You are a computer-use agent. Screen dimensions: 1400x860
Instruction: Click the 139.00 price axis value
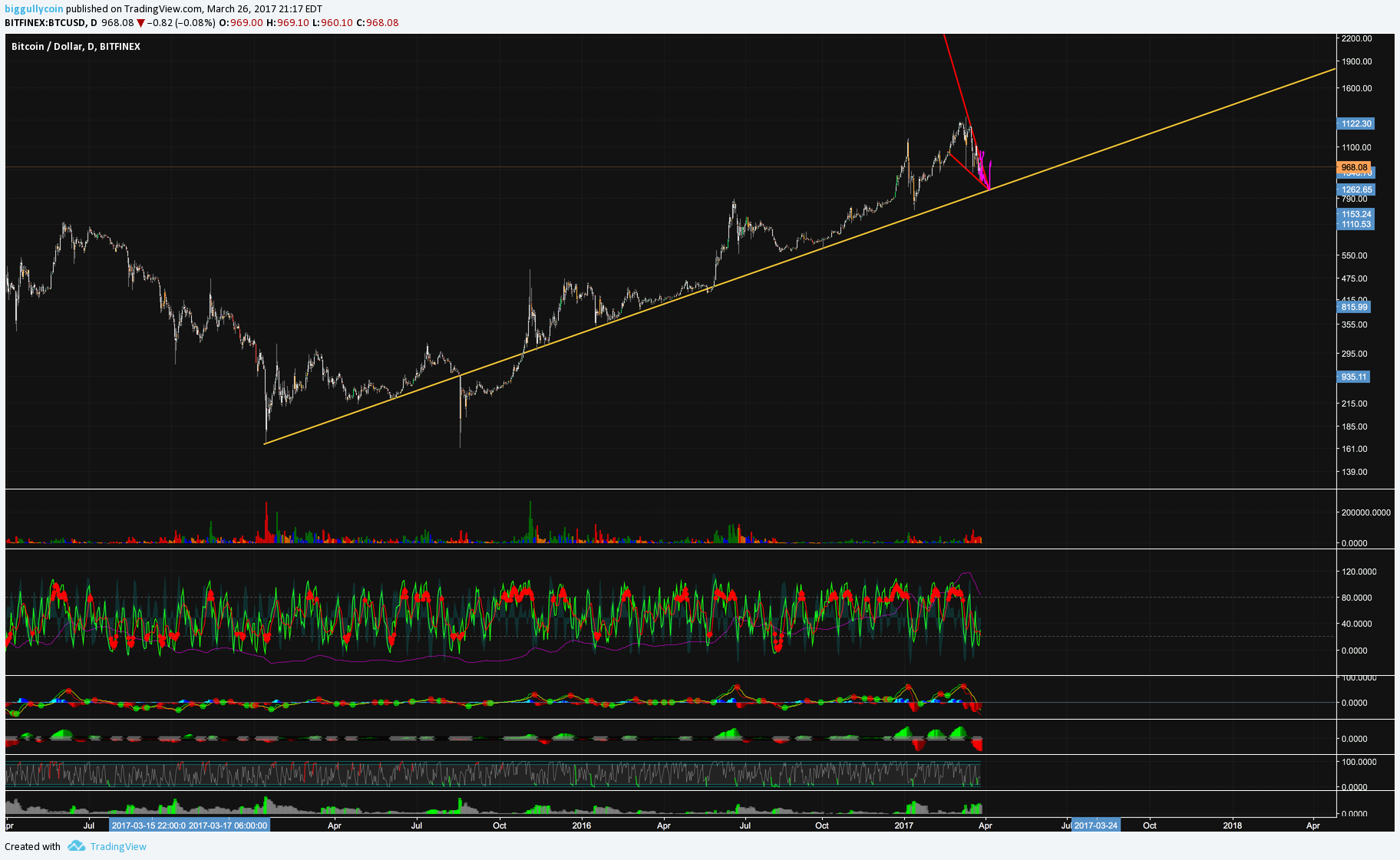click(x=1354, y=472)
